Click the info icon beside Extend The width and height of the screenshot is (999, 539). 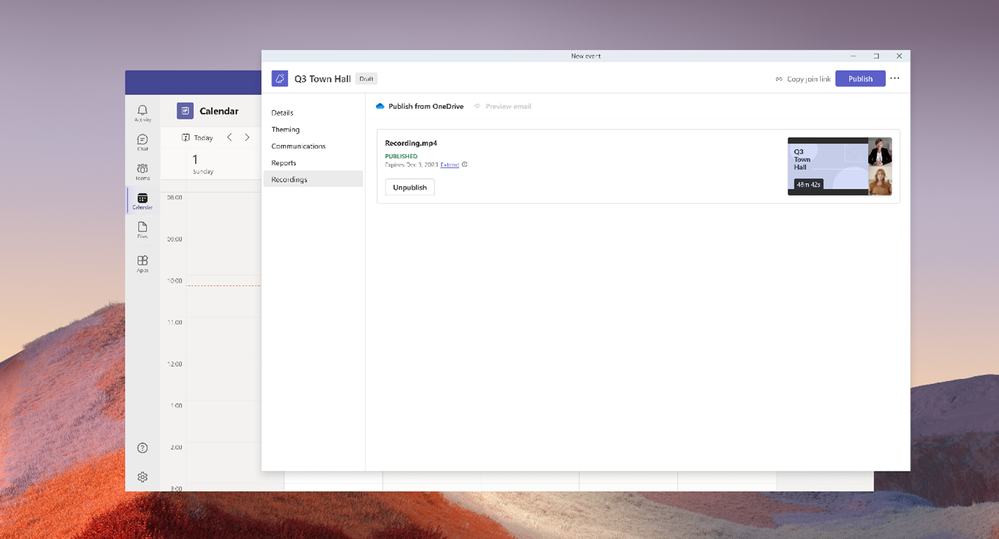pyautogui.click(x=464, y=164)
